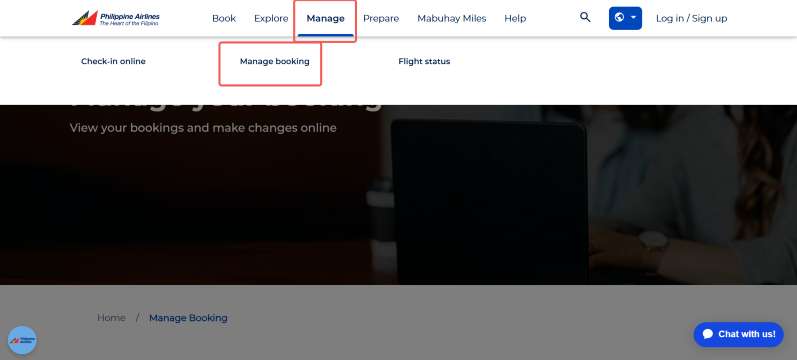Image resolution: width=797 pixels, height=360 pixels.
Task: Select the Manage menu item
Action: click(325, 18)
